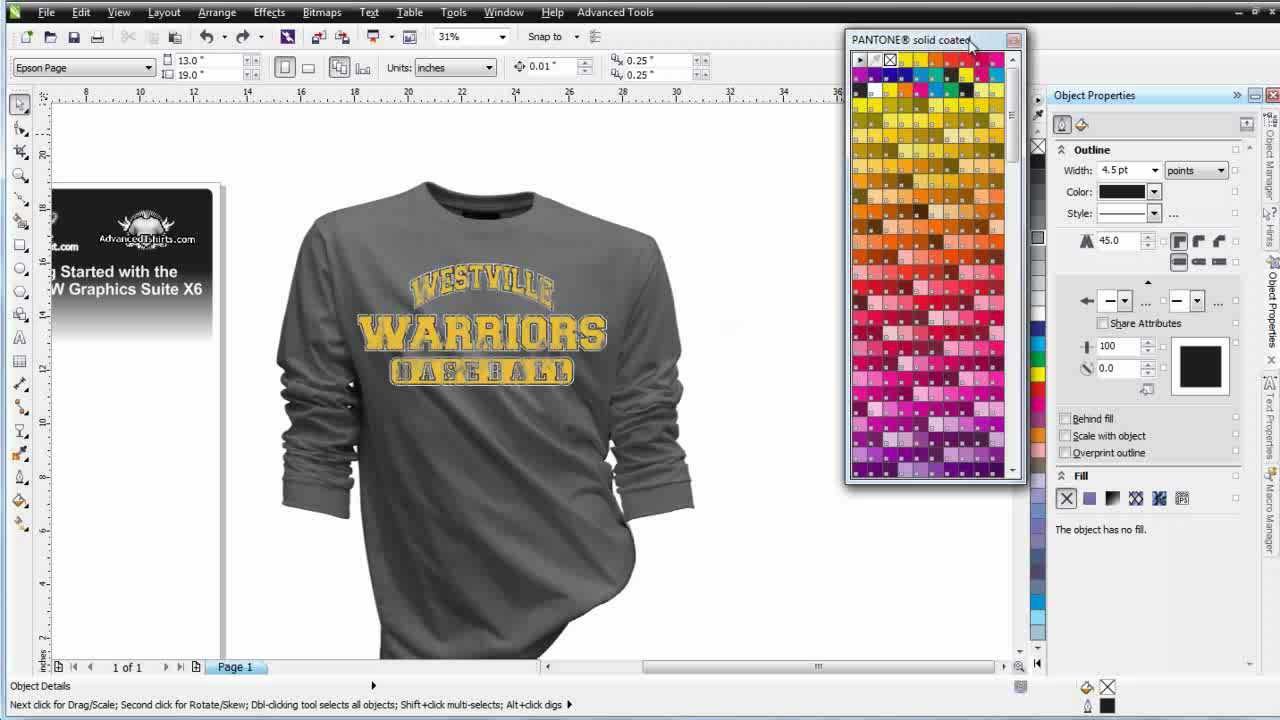The image size is (1280, 720).
Task: Click the miter limit 45.0 field
Action: (x=1119, y=241)
